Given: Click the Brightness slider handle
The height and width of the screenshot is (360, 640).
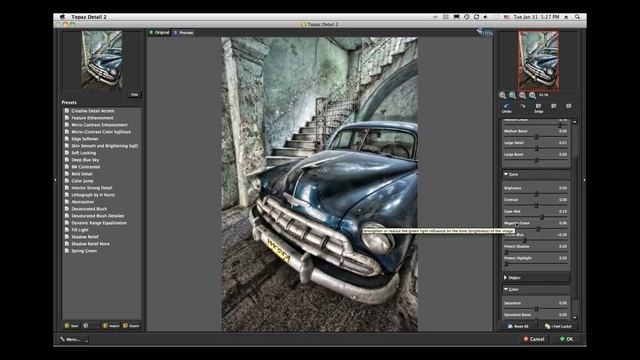Looking at the screenshot, I should tap(536, 194).
